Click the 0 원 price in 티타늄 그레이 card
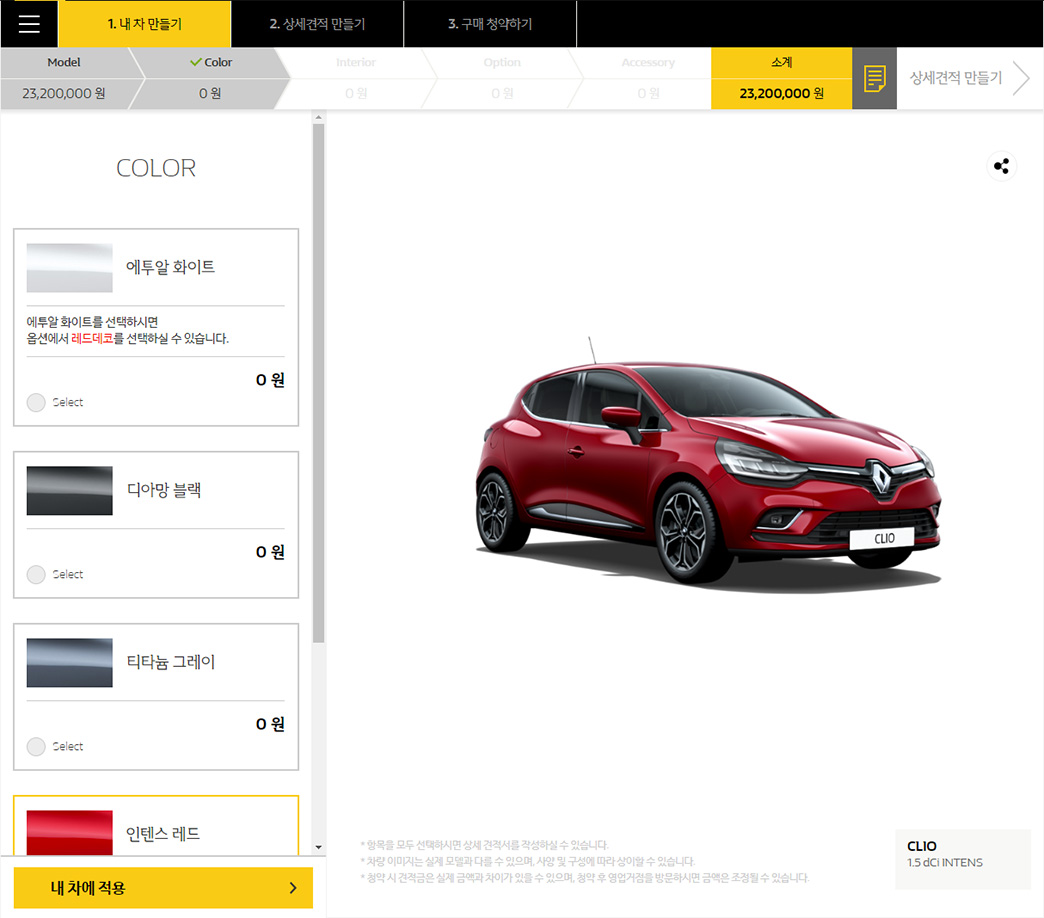 tap(270, 724)
